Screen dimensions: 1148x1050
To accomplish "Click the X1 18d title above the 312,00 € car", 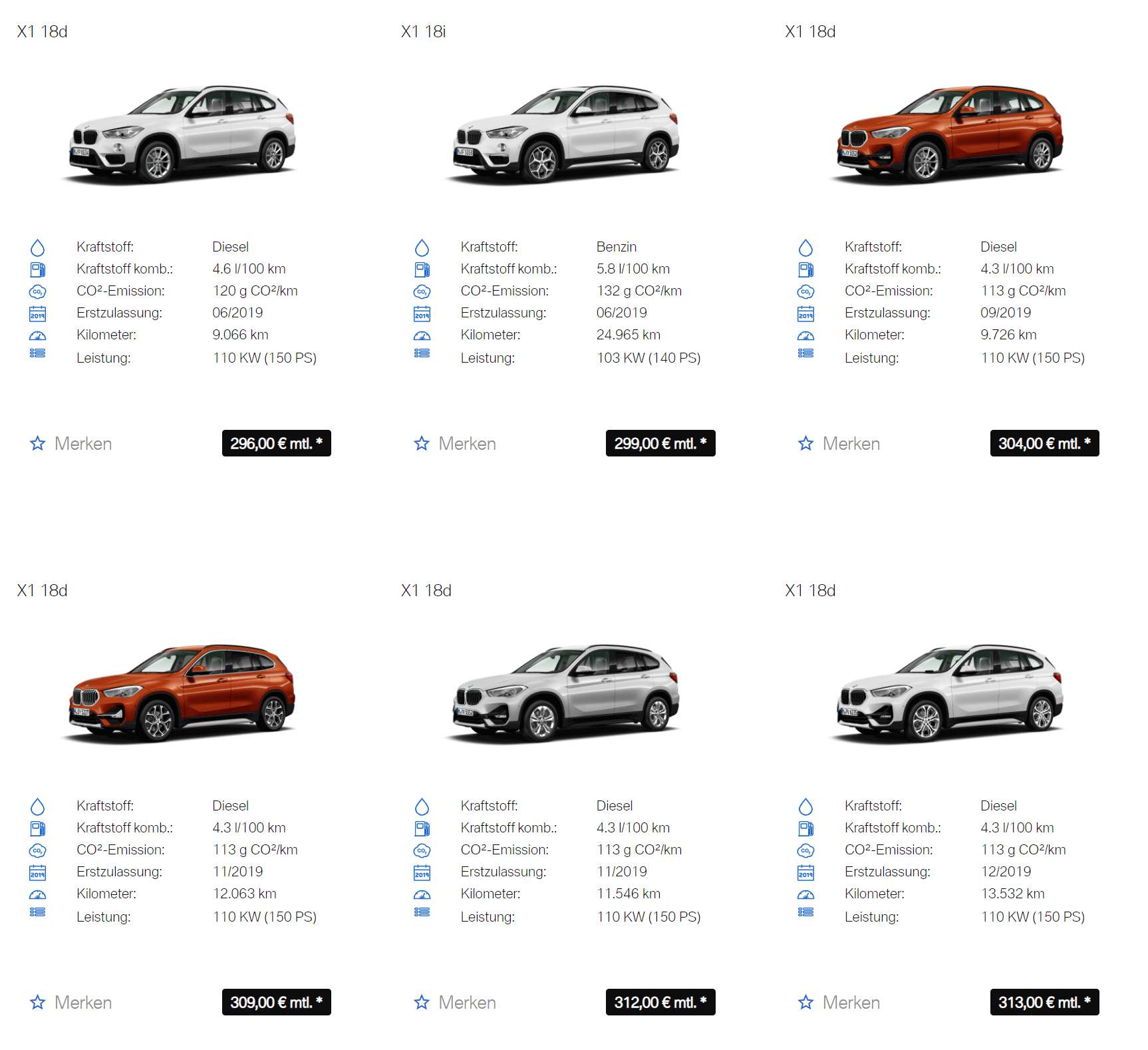I will (x=426, y=590).
